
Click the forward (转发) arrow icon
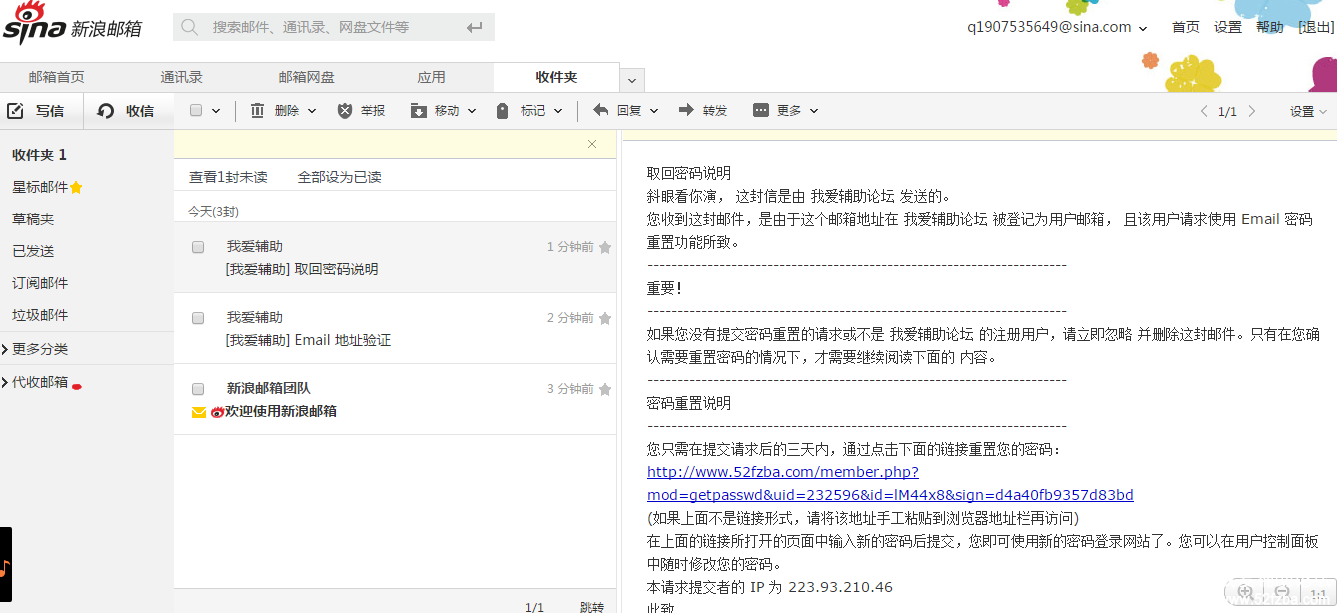(x=686, y=110)
